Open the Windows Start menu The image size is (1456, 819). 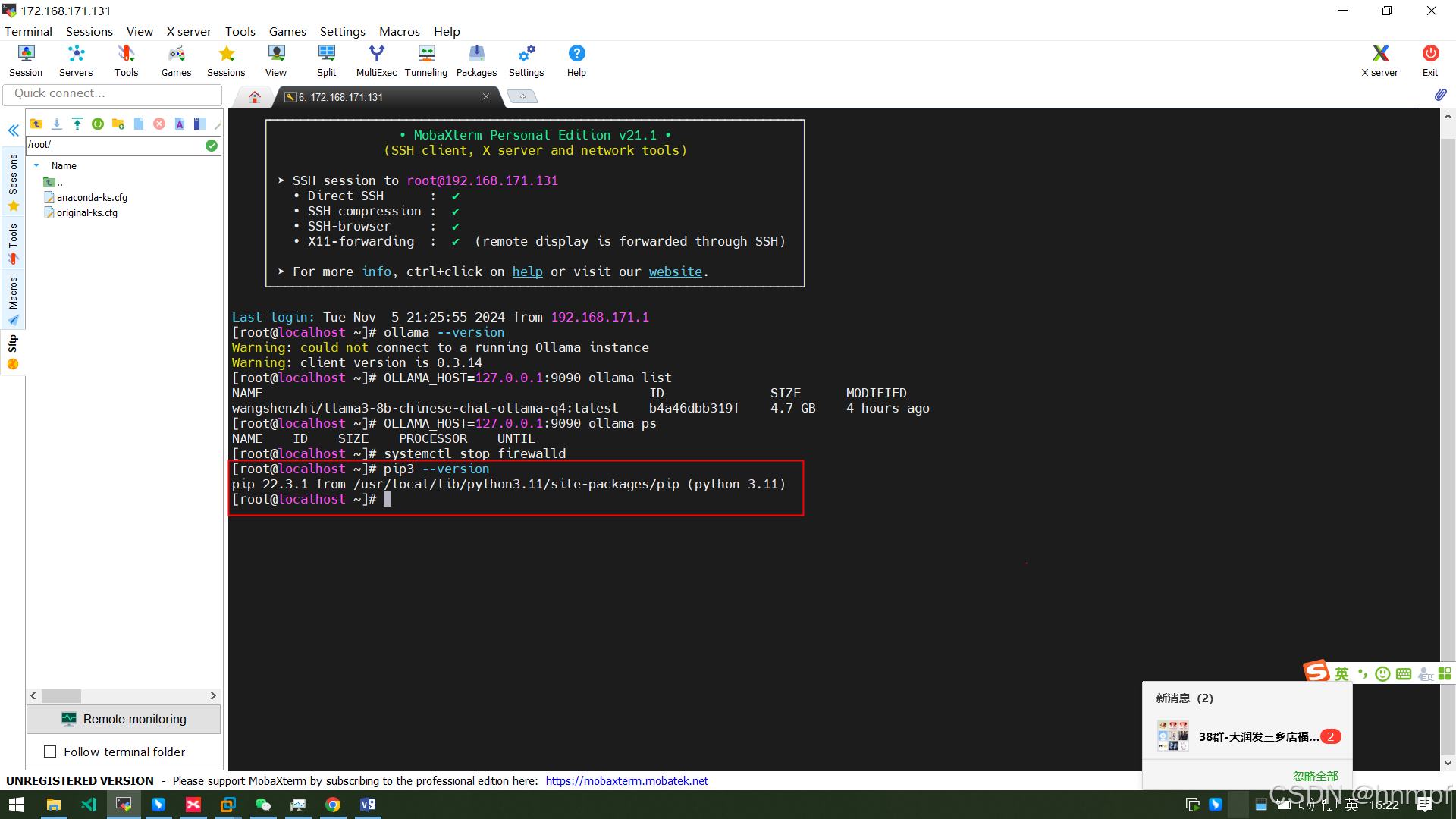point(17,805)
